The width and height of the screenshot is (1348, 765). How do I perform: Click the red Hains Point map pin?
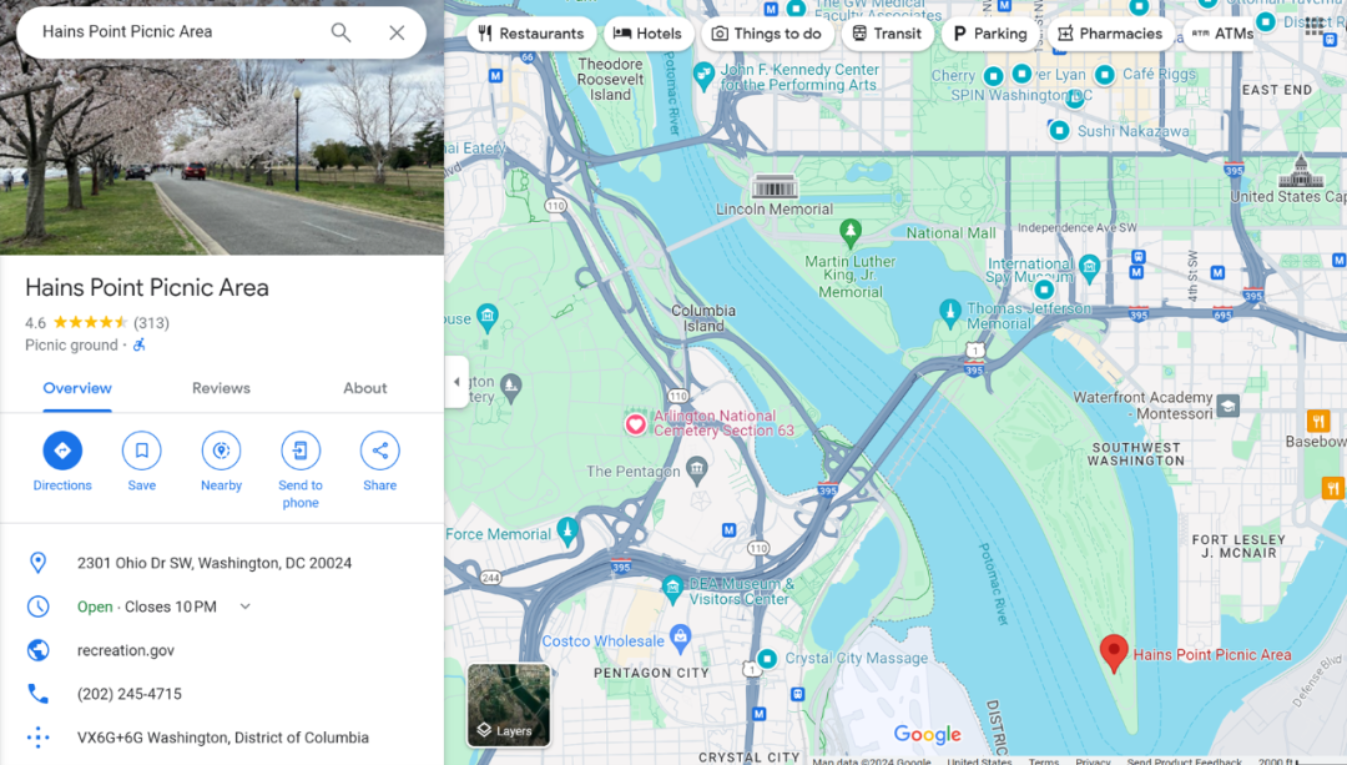point(1114,652)
